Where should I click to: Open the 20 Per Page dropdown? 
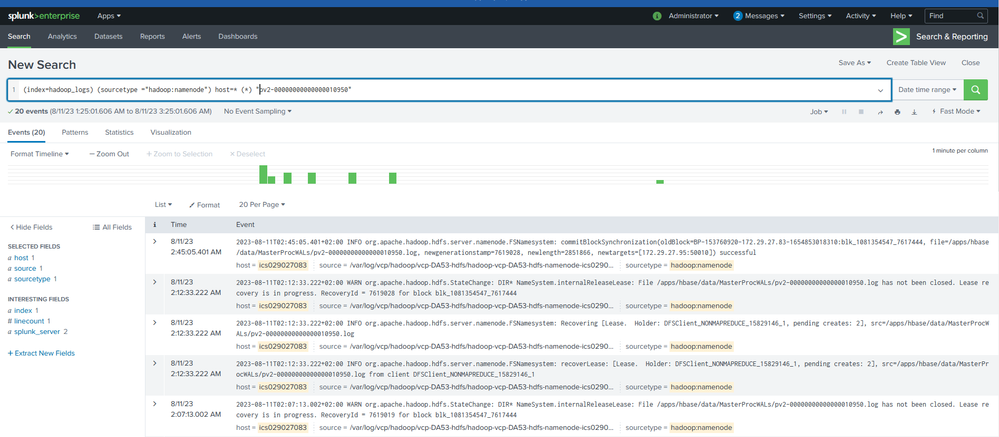[x=262, y=204]
